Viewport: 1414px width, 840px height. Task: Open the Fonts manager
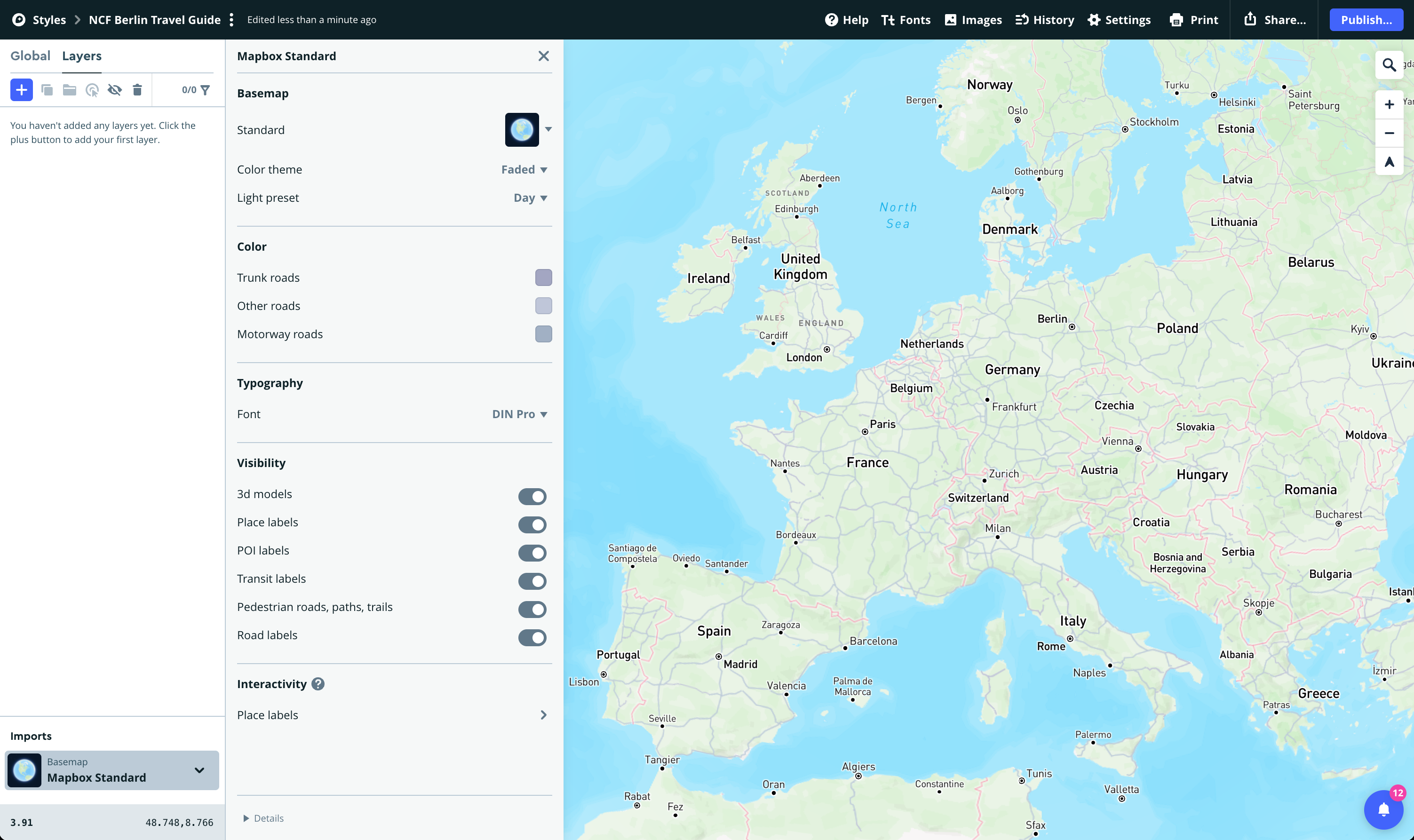pyautogui.click(x=906, y=20)
